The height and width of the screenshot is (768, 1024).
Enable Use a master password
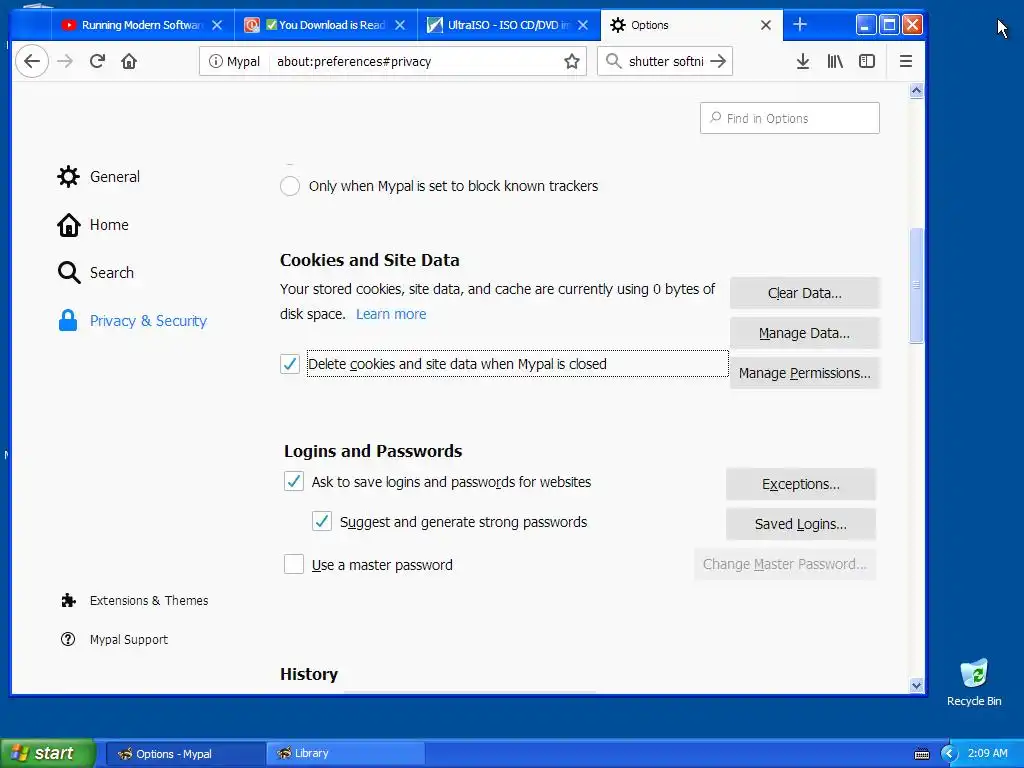[294, 564]
